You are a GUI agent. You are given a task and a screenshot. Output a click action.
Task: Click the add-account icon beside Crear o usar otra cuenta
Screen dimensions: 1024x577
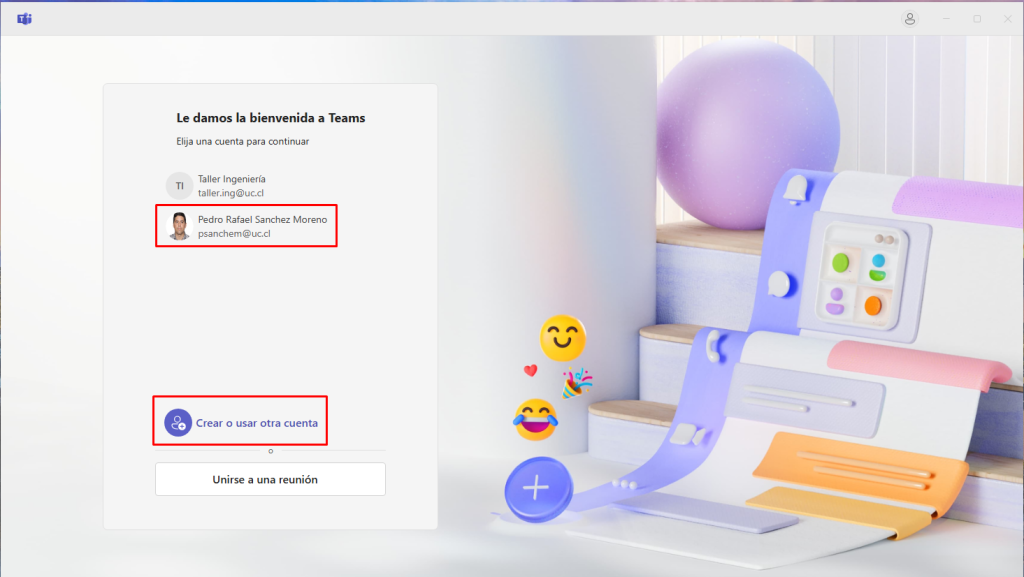click(178, 423)
